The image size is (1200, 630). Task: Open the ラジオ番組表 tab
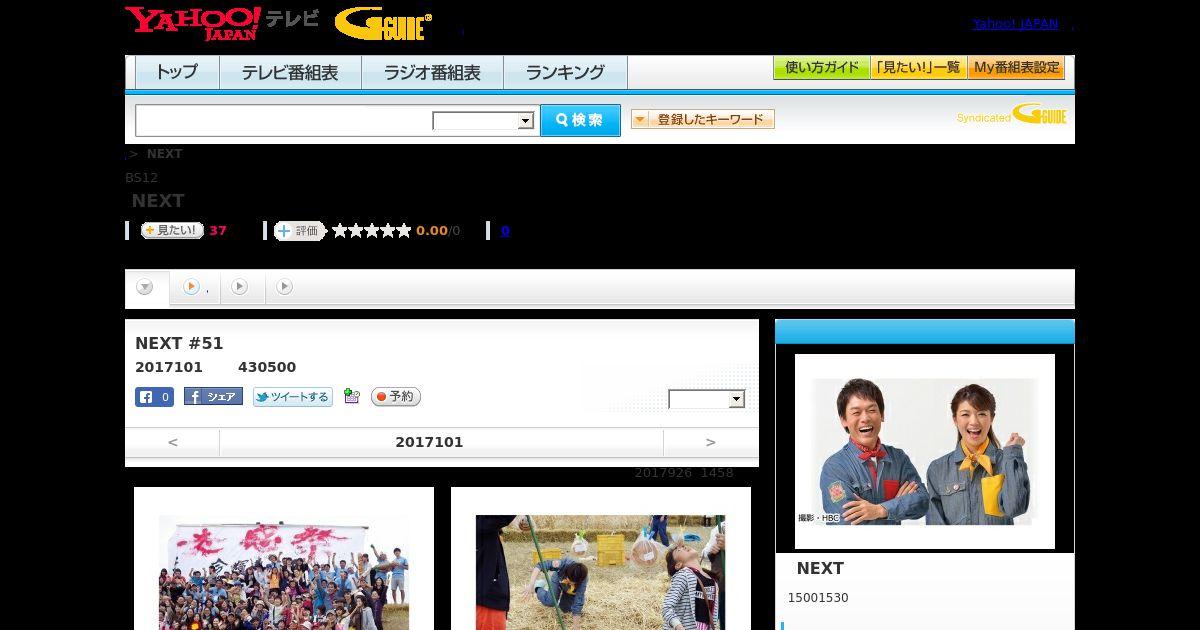pos(432,72)
